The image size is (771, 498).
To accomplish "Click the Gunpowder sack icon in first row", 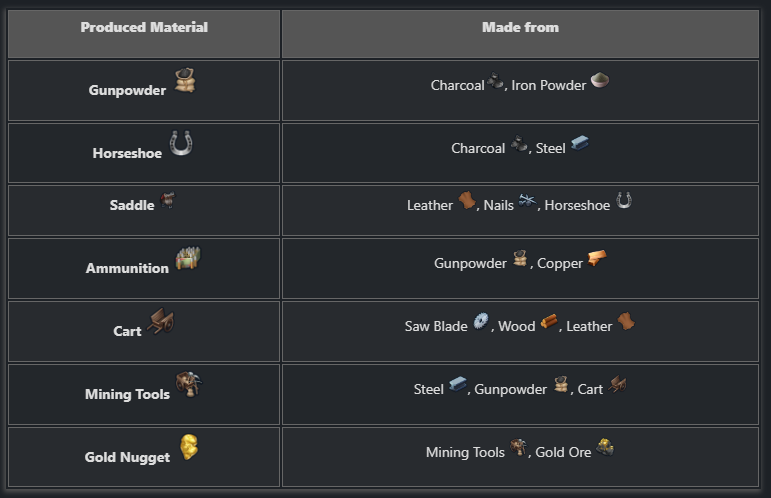I will click(185, 80).
